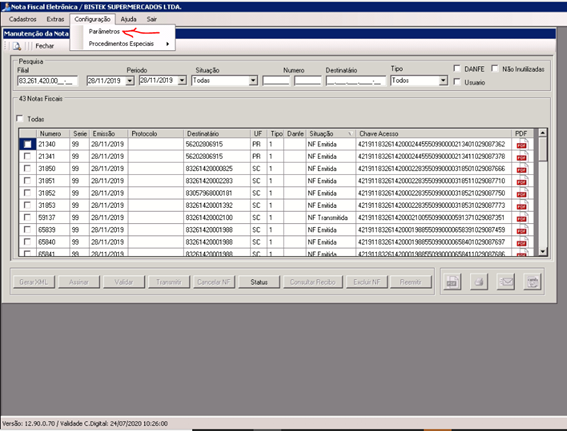Focus the Destinatário input field
This screenshot has height=431, width=567.
coord(355,81)
